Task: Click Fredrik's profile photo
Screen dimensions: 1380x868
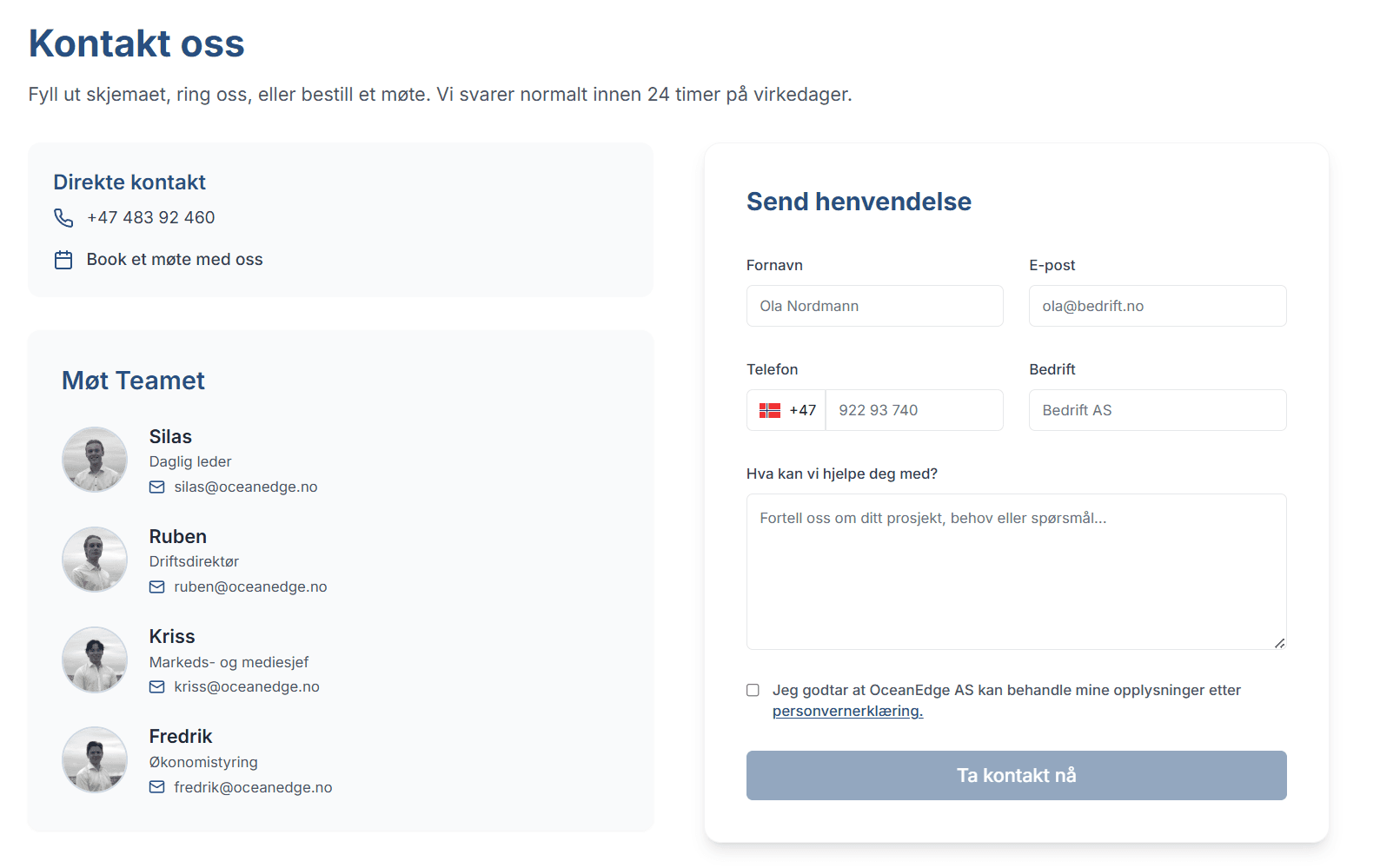Action: pyautogui.click(x=95, y=759)
